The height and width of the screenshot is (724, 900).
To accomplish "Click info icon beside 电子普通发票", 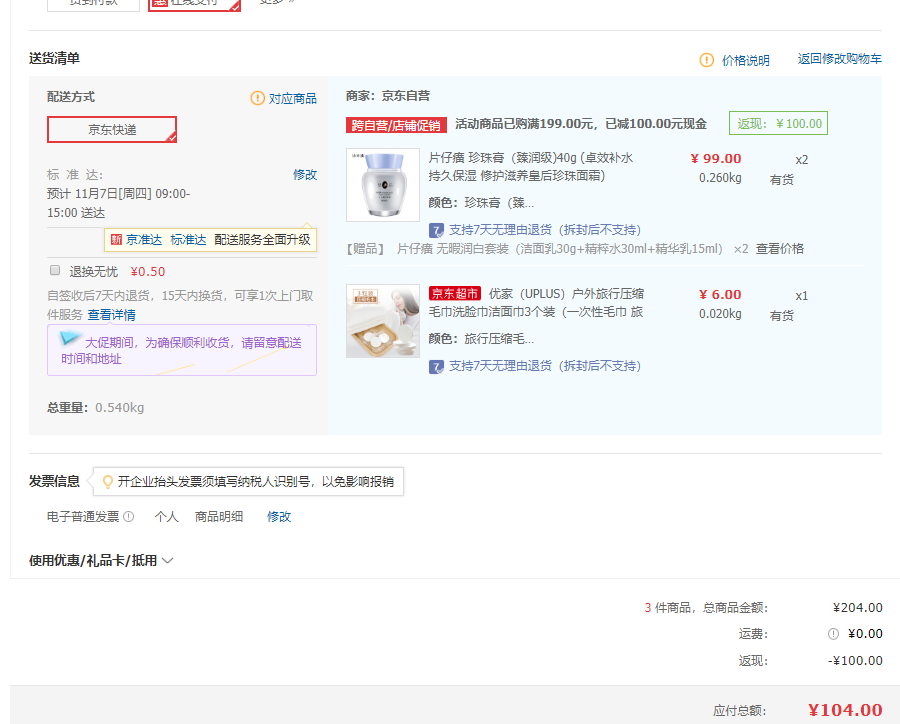I will (x=129, y=516).
